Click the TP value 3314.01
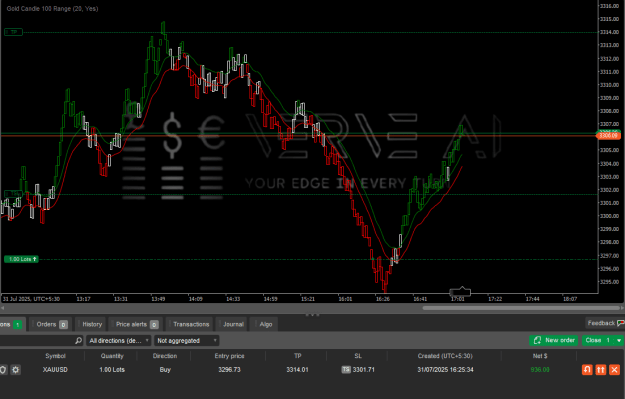Image resolution: width=625 pixels, height=399 pixels. [297, 370]
